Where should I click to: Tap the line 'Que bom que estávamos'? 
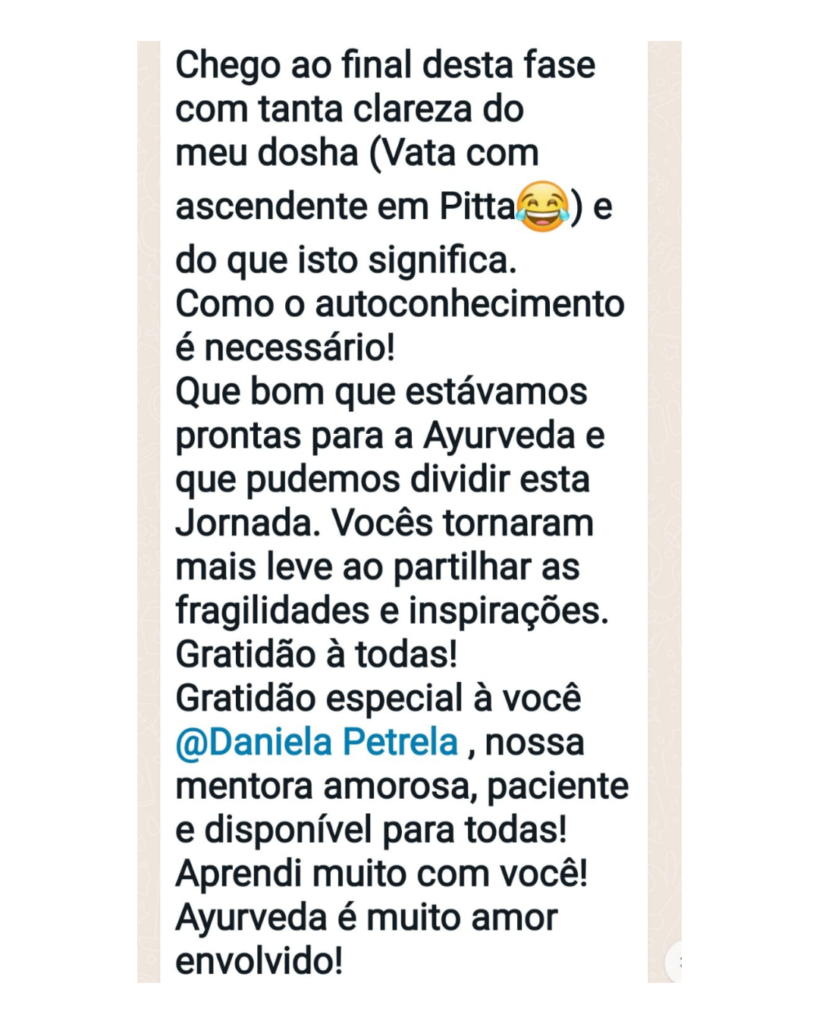[x=381, y=392]
